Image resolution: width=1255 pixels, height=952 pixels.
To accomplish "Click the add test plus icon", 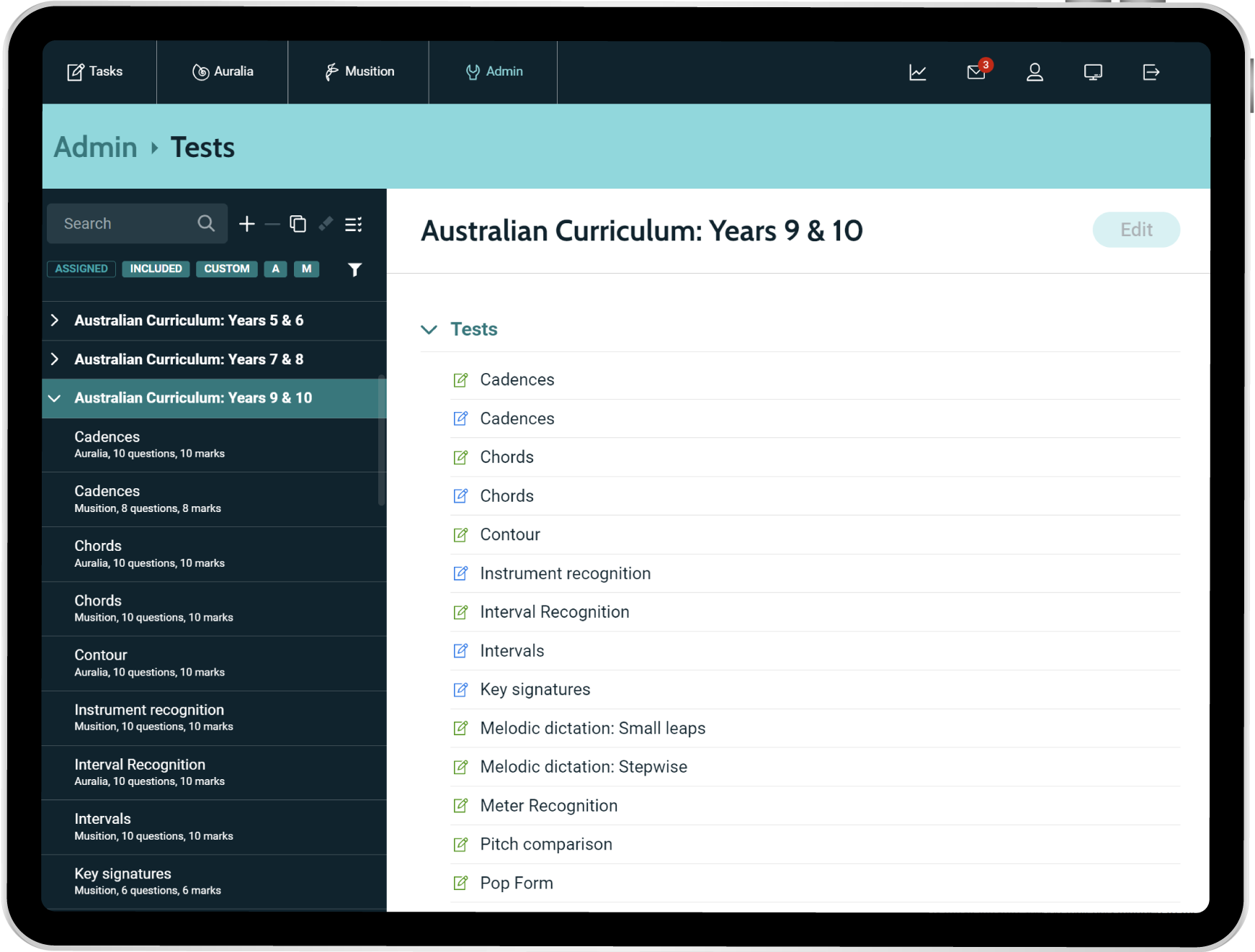I will click(247, 224).
